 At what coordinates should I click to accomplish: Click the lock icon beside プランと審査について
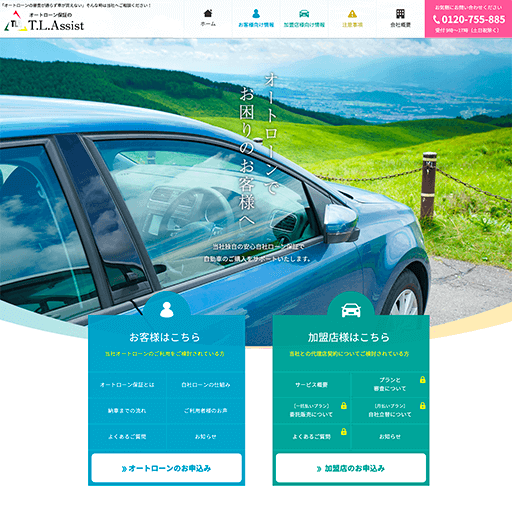point(423,380)
